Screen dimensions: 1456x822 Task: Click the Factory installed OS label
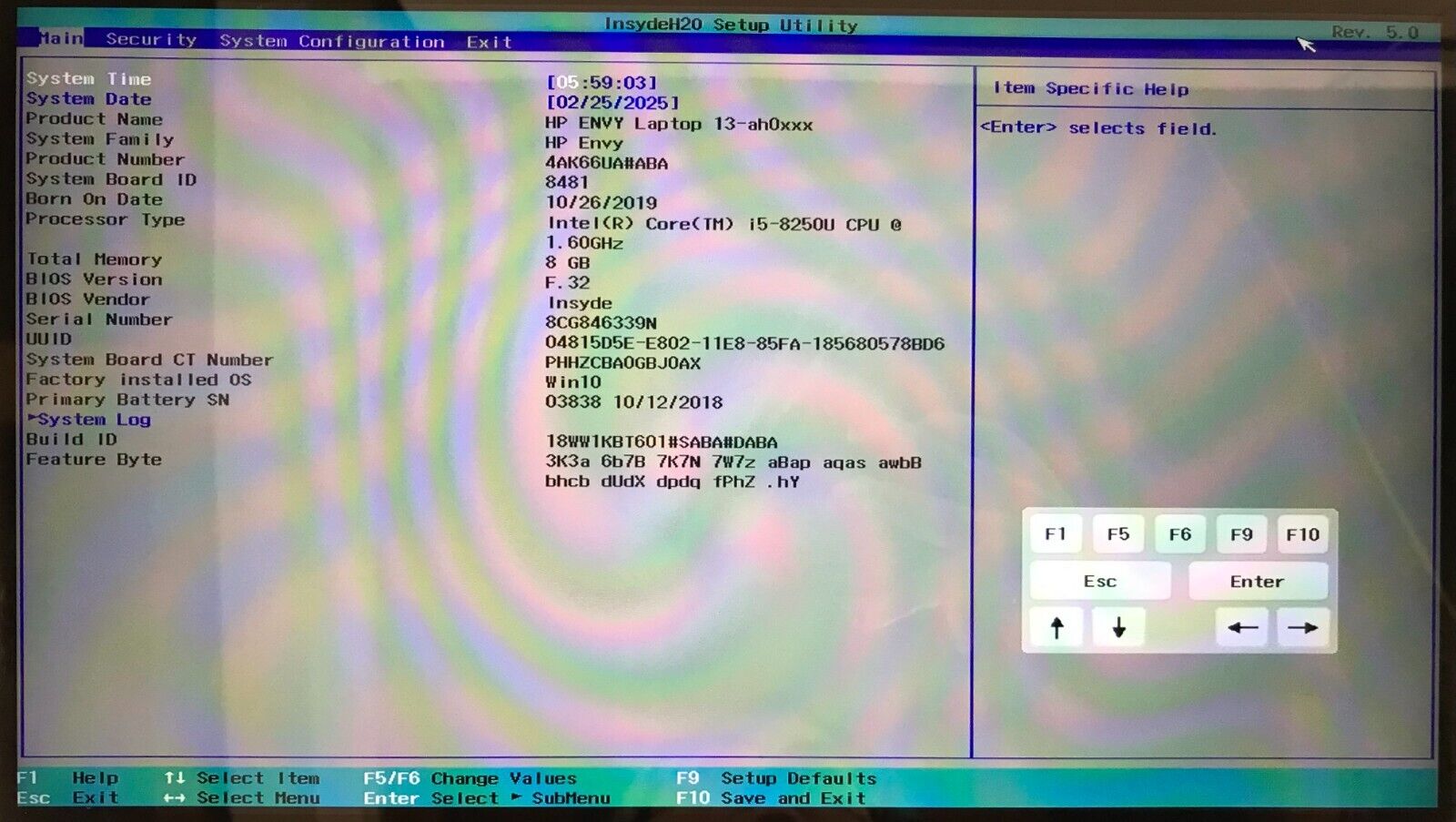138,380
